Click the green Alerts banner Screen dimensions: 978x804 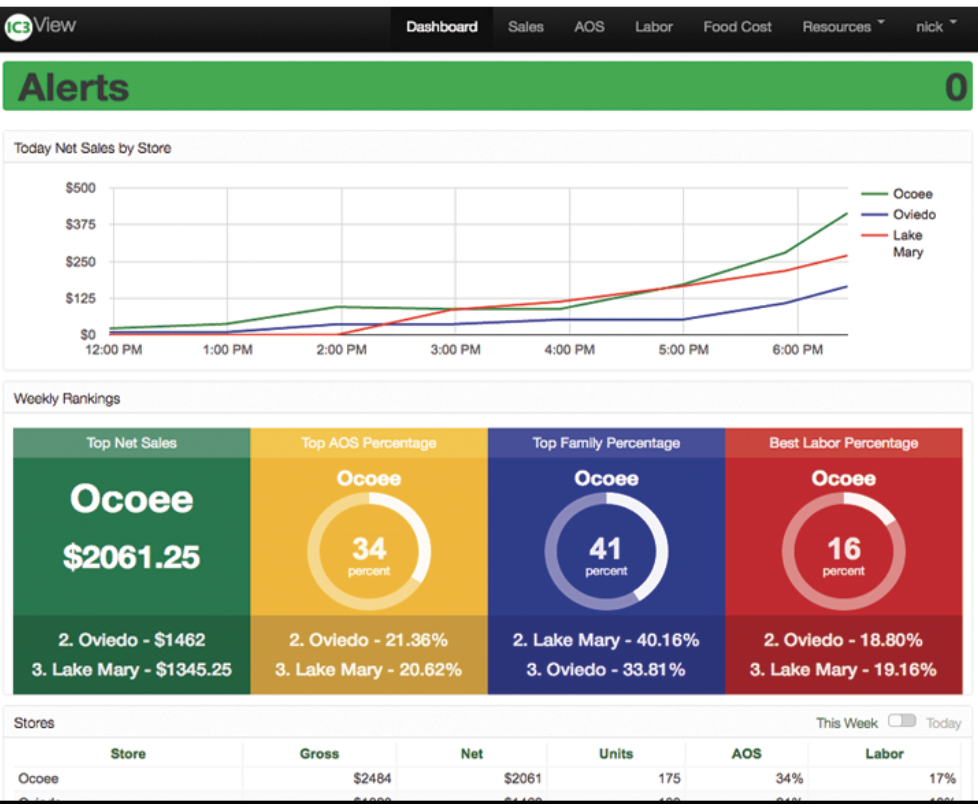[x=488, y=87]
